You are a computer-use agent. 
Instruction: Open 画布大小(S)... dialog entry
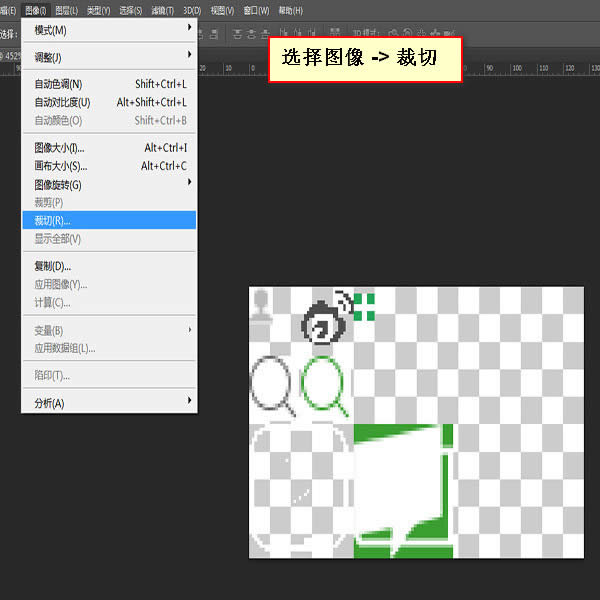(109, 166)
